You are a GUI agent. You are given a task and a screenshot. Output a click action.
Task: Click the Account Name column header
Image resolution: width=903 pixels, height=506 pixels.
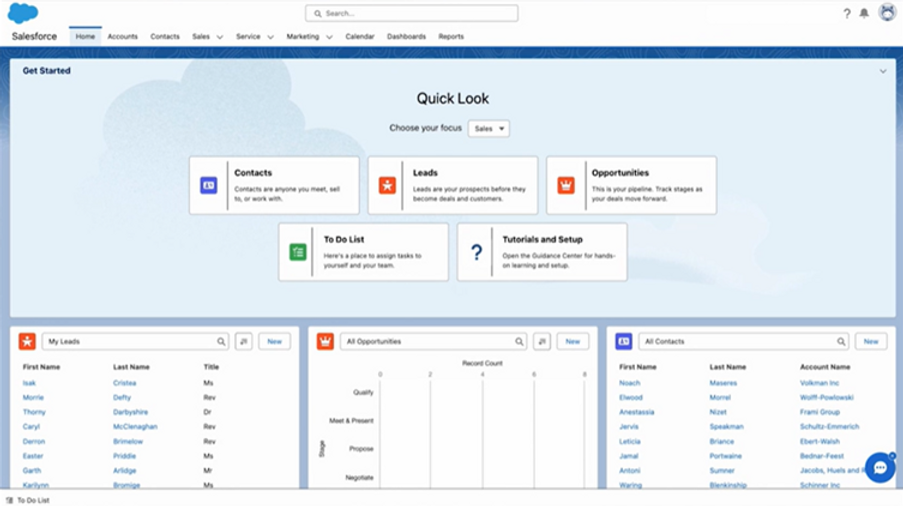coord(825,367)
